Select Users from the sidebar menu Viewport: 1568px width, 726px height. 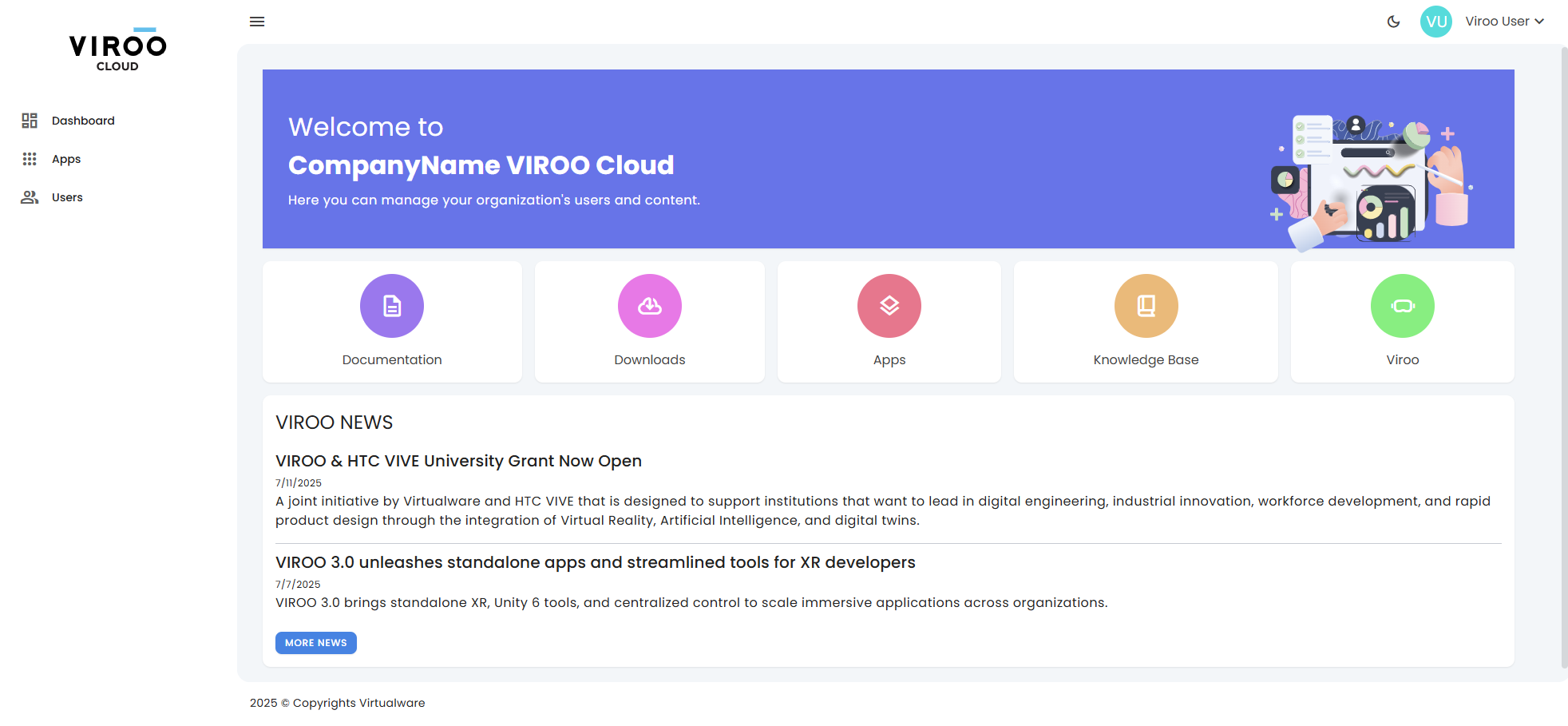coord(67,196)
